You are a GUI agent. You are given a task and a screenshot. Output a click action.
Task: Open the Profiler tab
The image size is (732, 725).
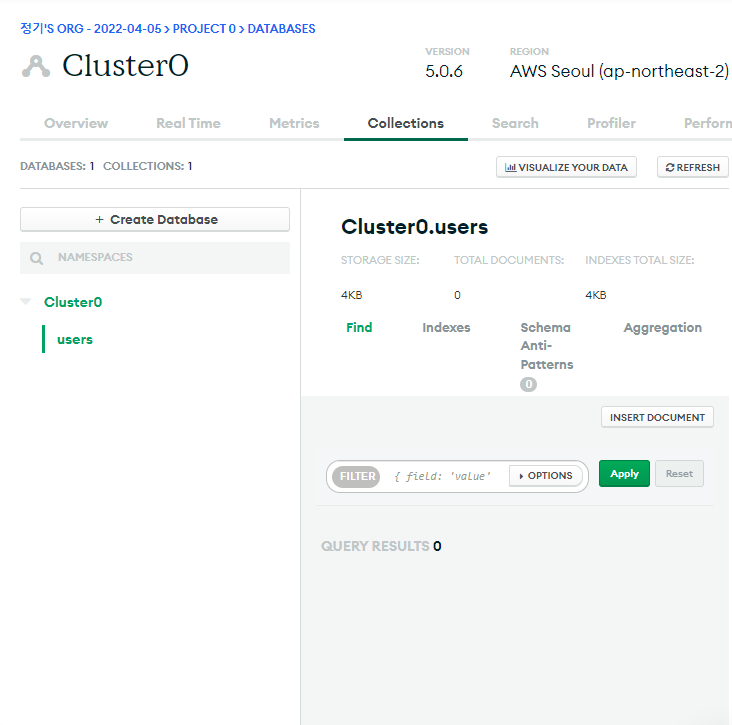(x=611, y=123)
